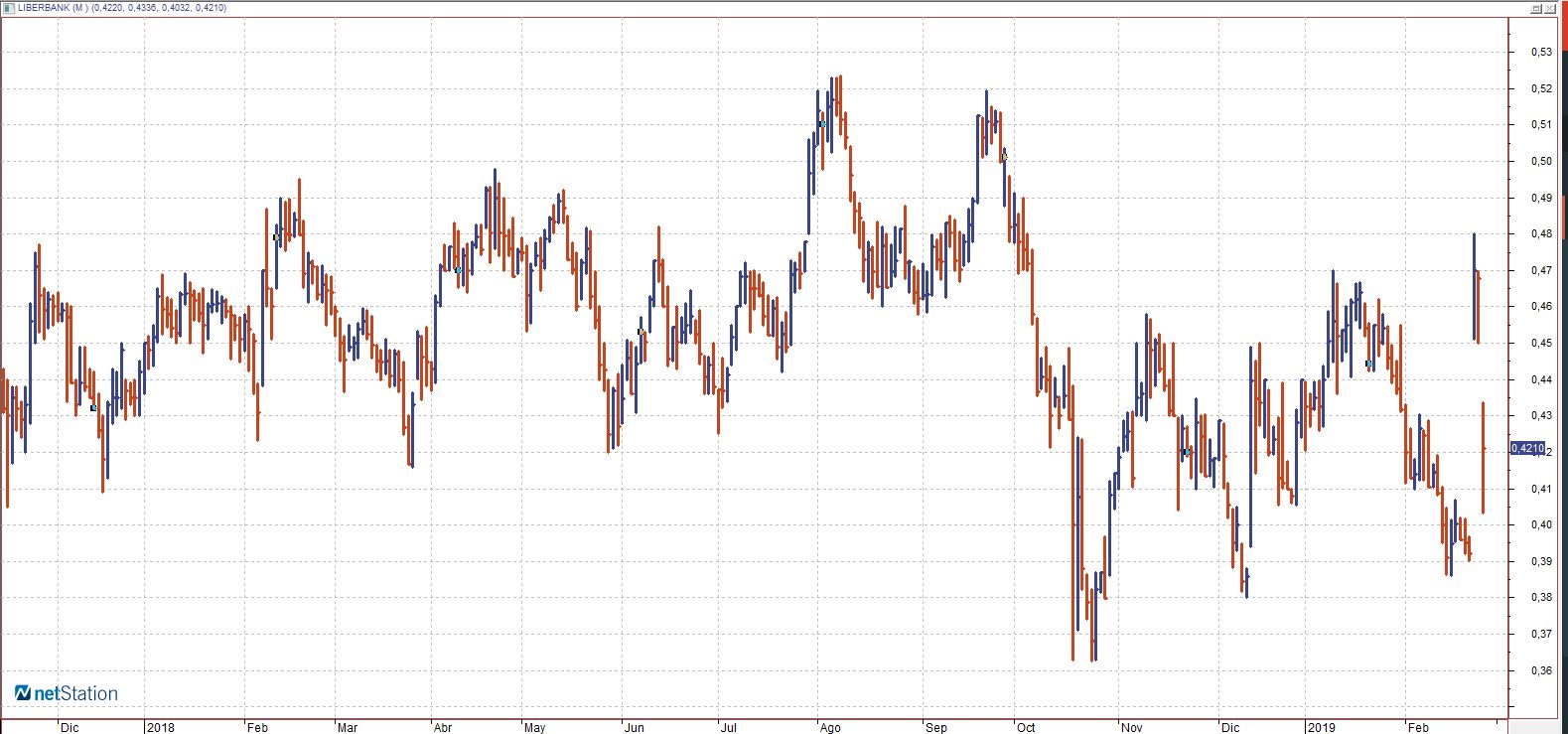The width and height of the screenshot is (1568, 734).
Task: Click the 0,40 price axis label
Action: (1541, 524)
